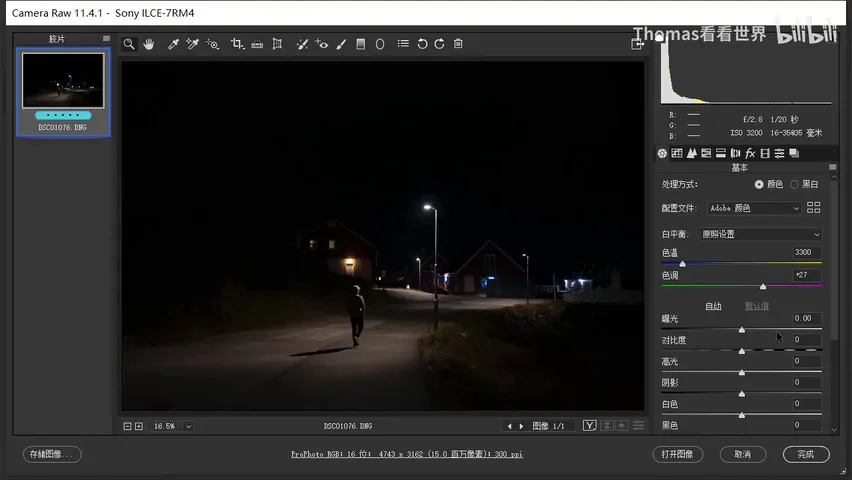
Task: Click the panel scroll down arrow
Action: tap(835, 429)
